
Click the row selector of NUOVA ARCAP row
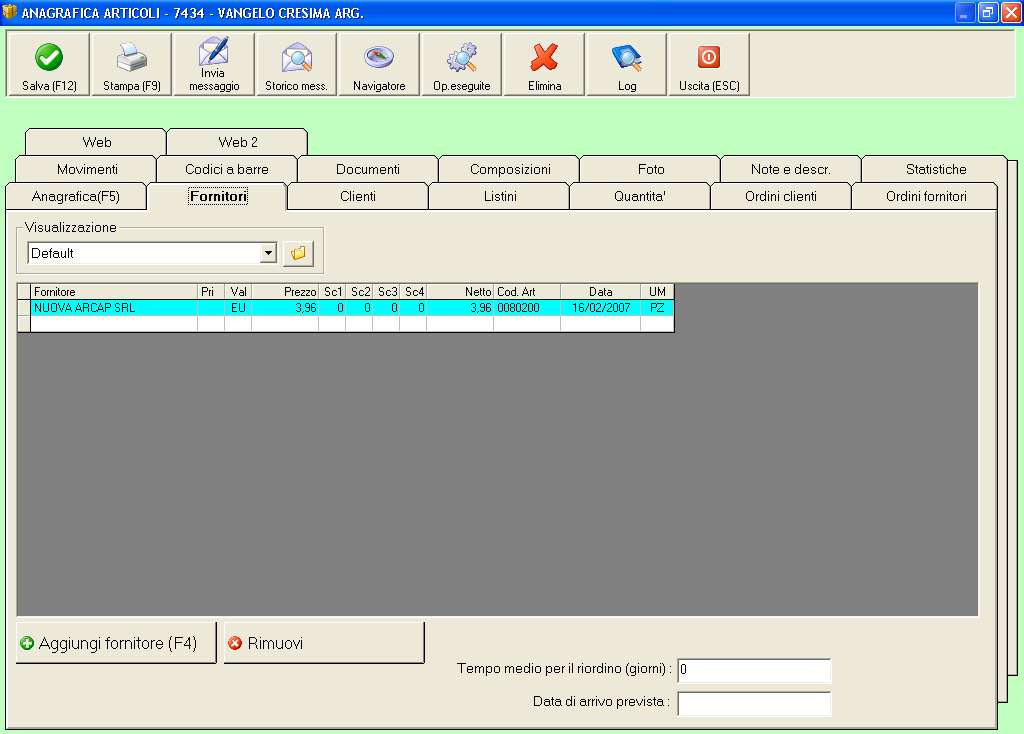[24, 308]
